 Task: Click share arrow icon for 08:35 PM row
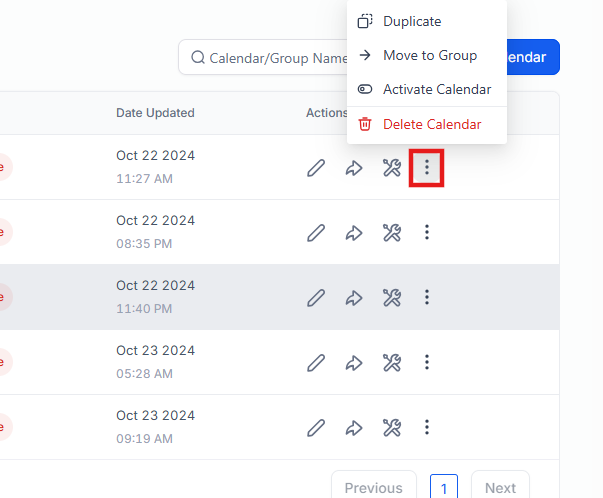pos(354,233)
